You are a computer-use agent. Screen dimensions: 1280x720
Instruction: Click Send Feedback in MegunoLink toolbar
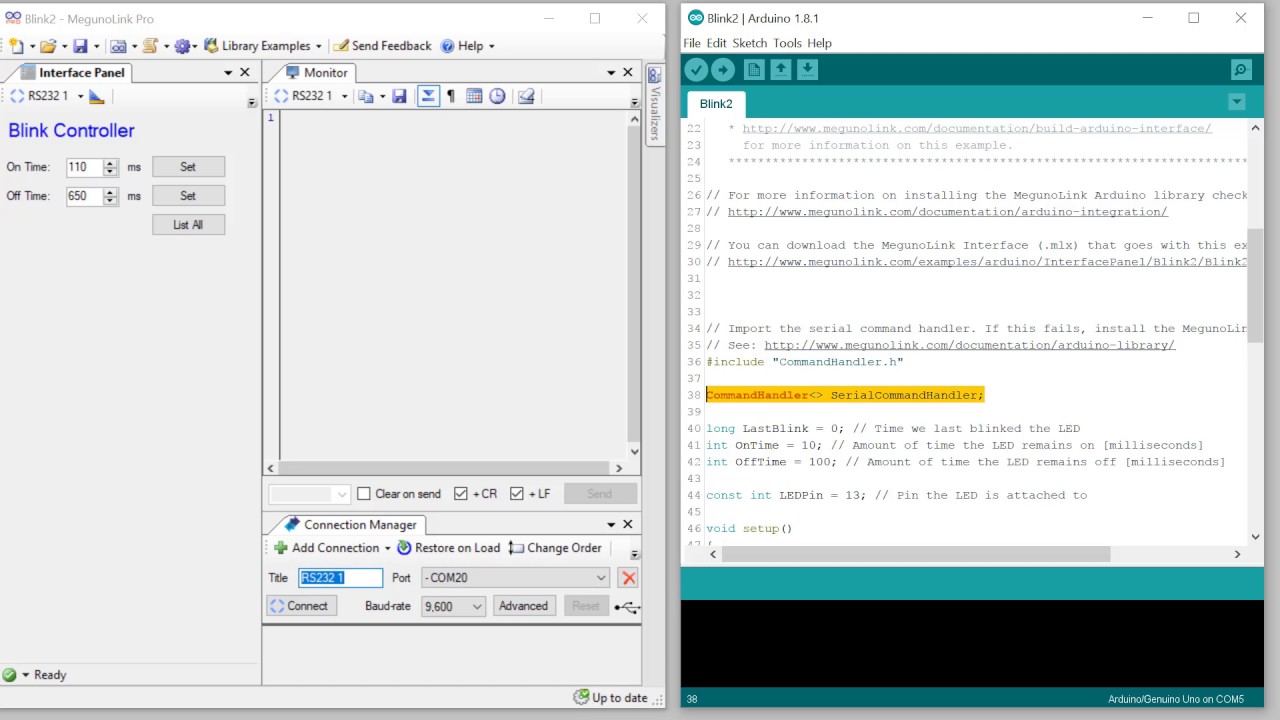click(x=381, y=46)
